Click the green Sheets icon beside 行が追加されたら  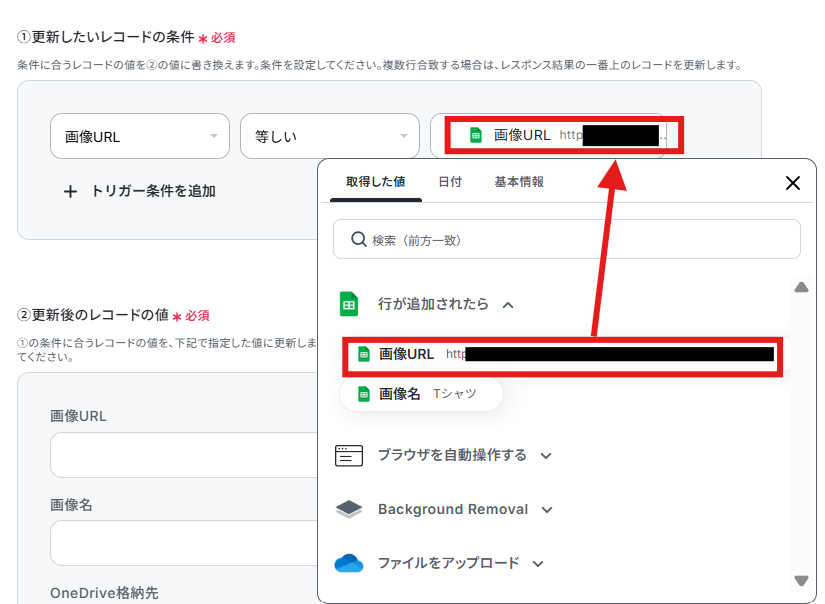click(x=348, y=304)
